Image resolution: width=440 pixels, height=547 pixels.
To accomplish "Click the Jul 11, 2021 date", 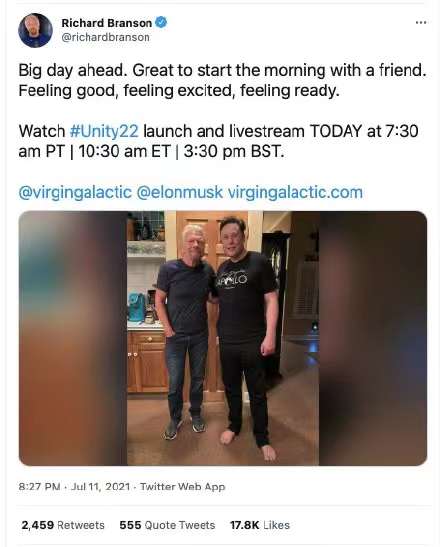I will [x=100, y=487].
